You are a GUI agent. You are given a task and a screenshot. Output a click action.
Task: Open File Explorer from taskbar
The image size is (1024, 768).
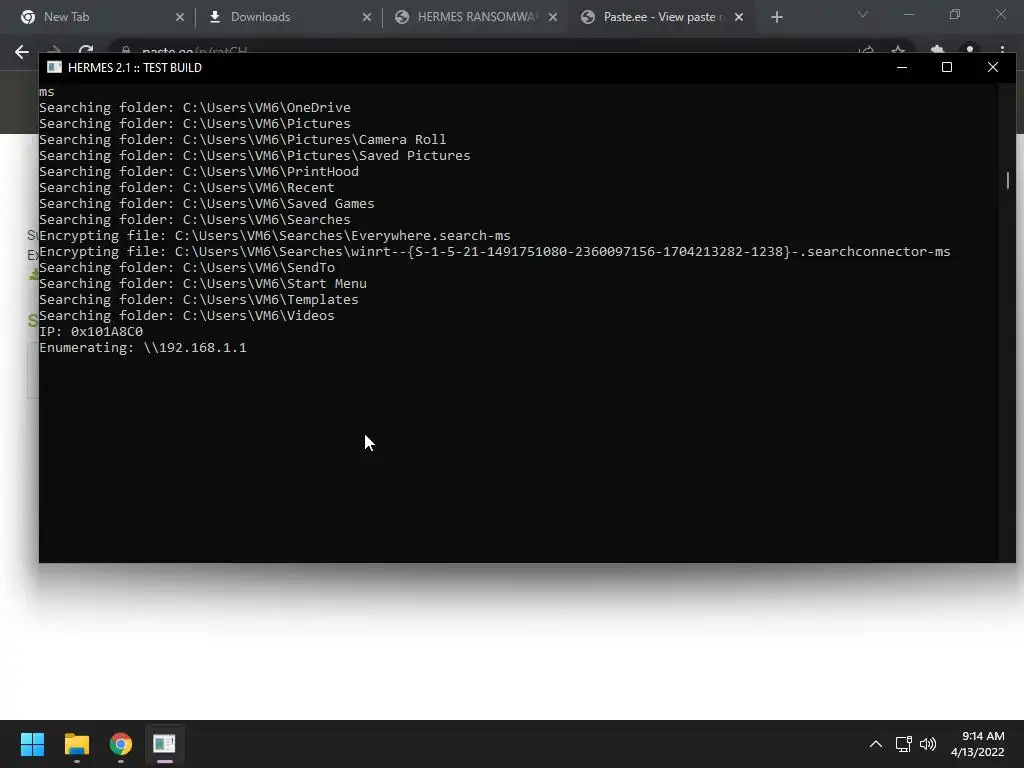pyautogui.click(x=76, y=744)
